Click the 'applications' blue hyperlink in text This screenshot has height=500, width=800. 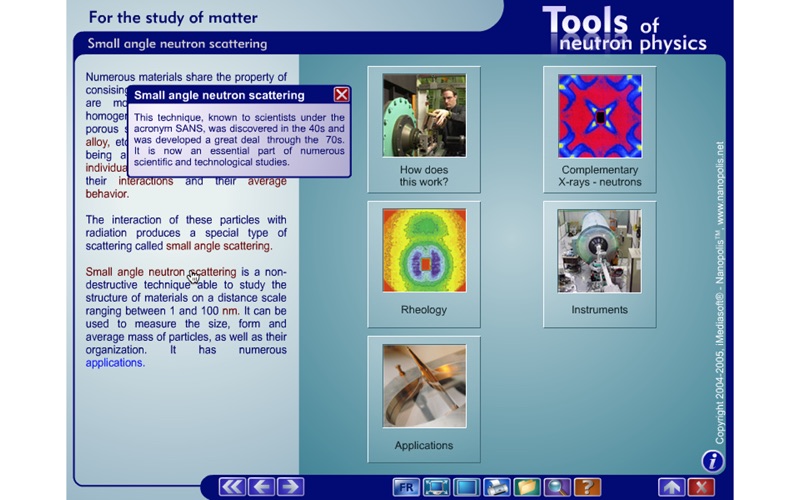115,363
